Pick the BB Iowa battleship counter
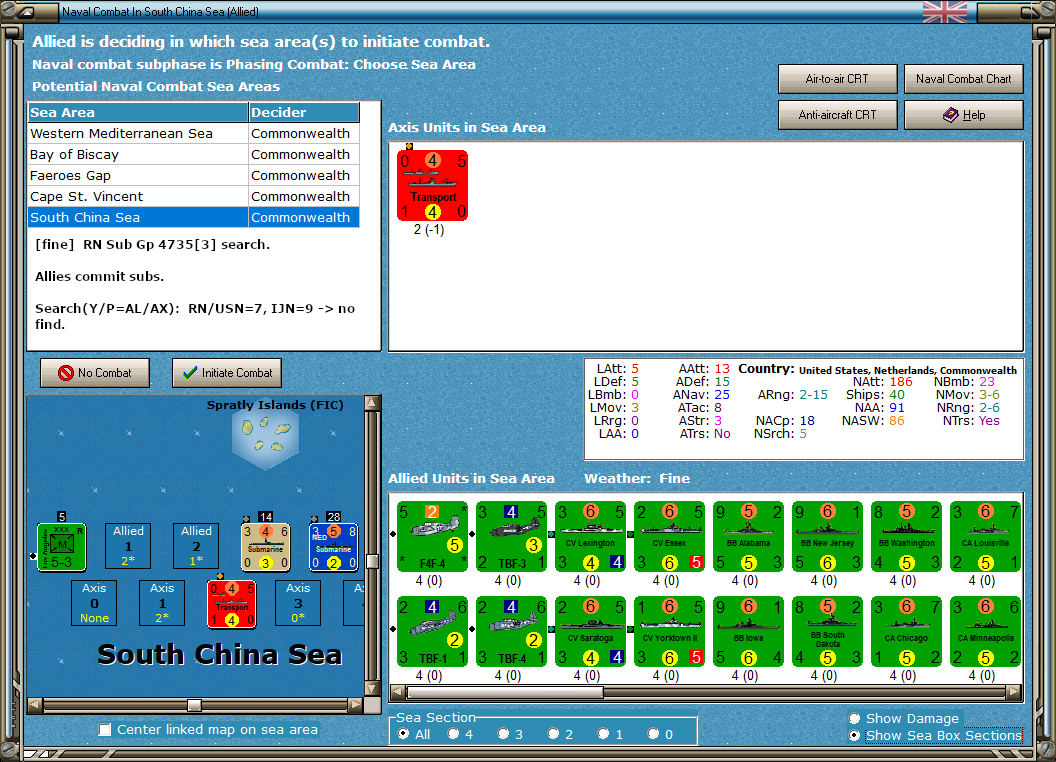 (x=748, y=631)
